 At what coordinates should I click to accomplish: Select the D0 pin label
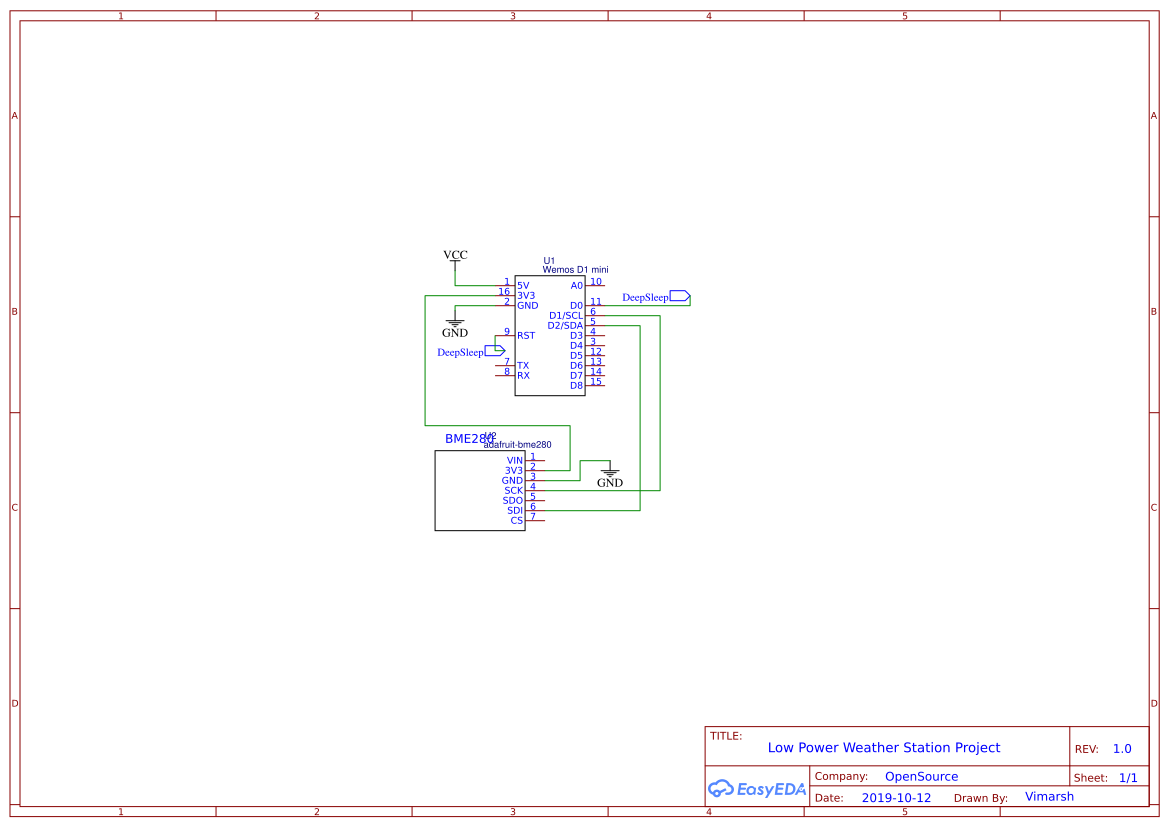[577, 306]
